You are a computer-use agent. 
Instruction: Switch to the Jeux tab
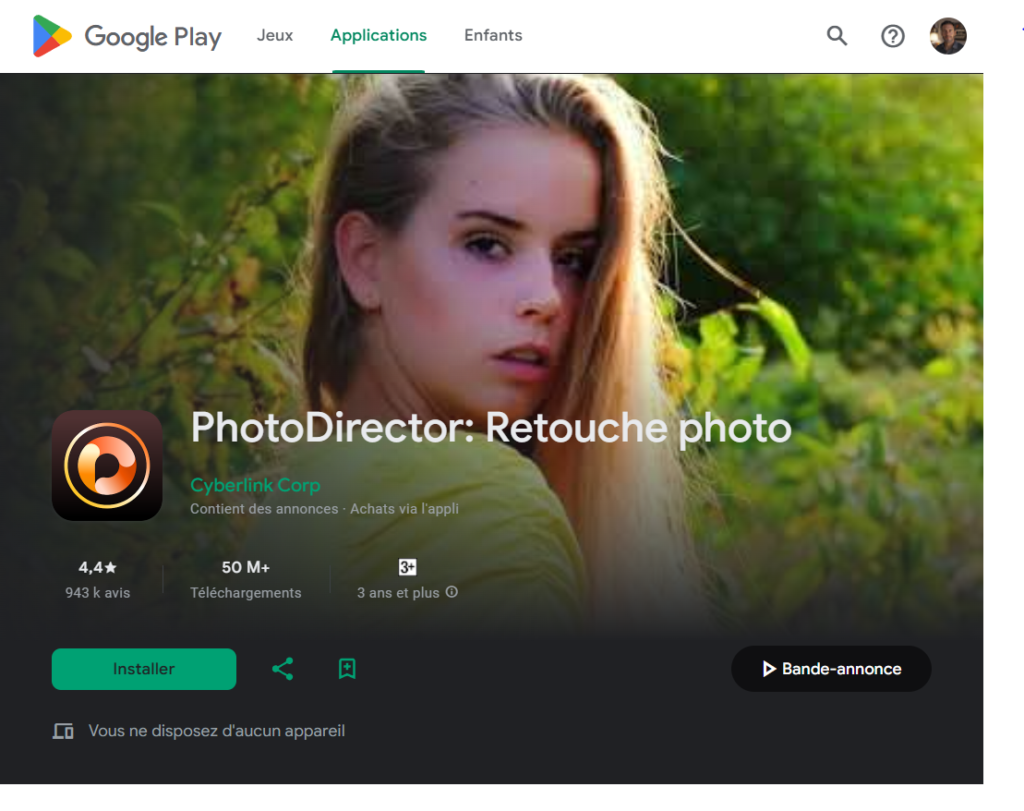point(274,35)
